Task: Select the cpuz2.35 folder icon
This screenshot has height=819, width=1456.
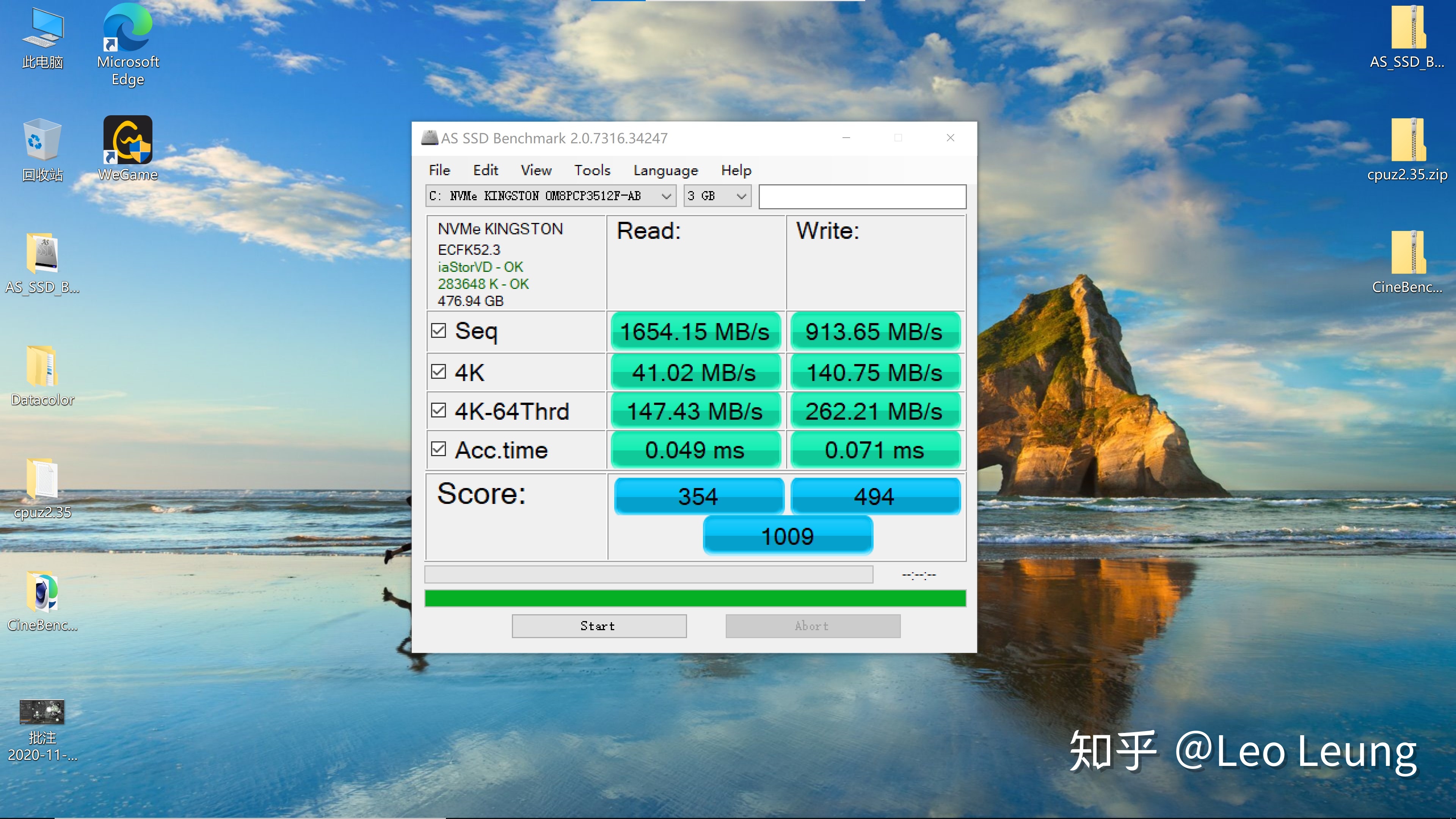Action: pyautogui.click(x=42, y=488)
